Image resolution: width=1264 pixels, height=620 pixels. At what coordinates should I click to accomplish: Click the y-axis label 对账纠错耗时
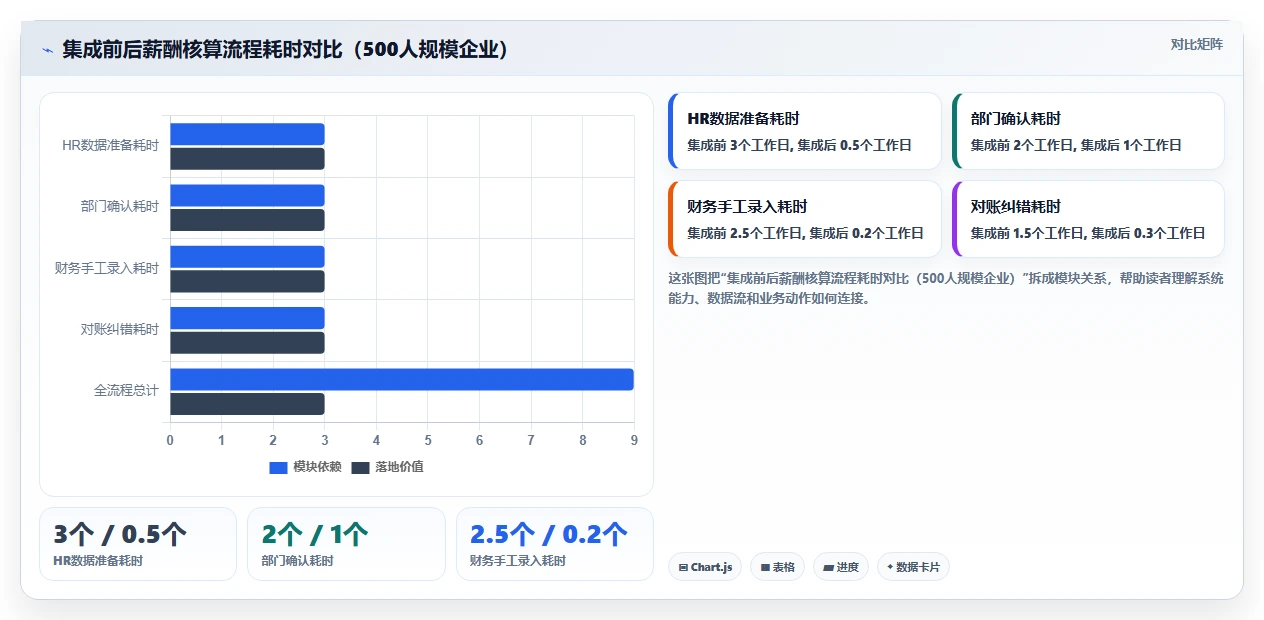pos(120,330)
